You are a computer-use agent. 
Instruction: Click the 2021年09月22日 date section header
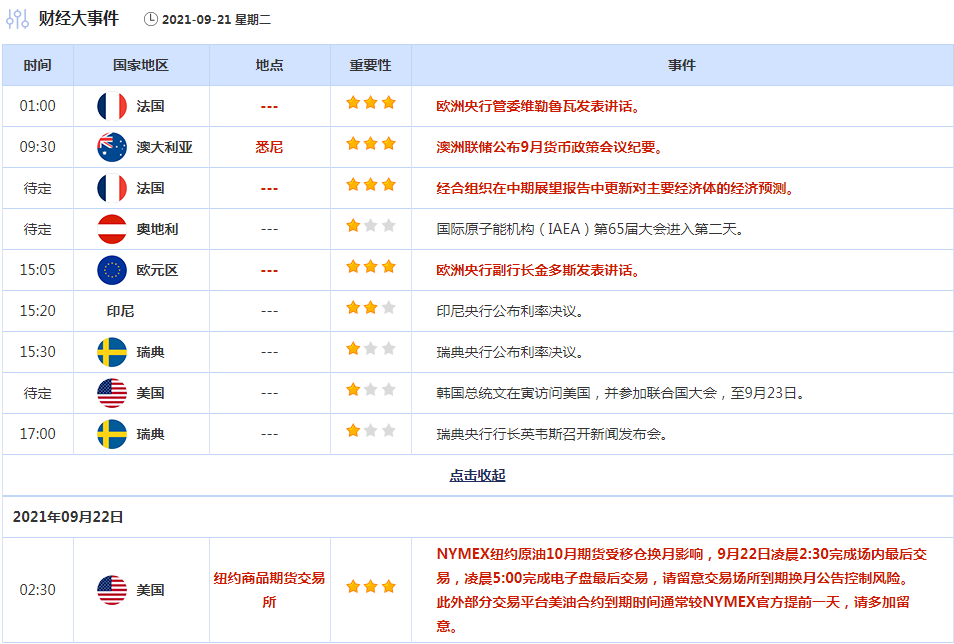point(68,517)
